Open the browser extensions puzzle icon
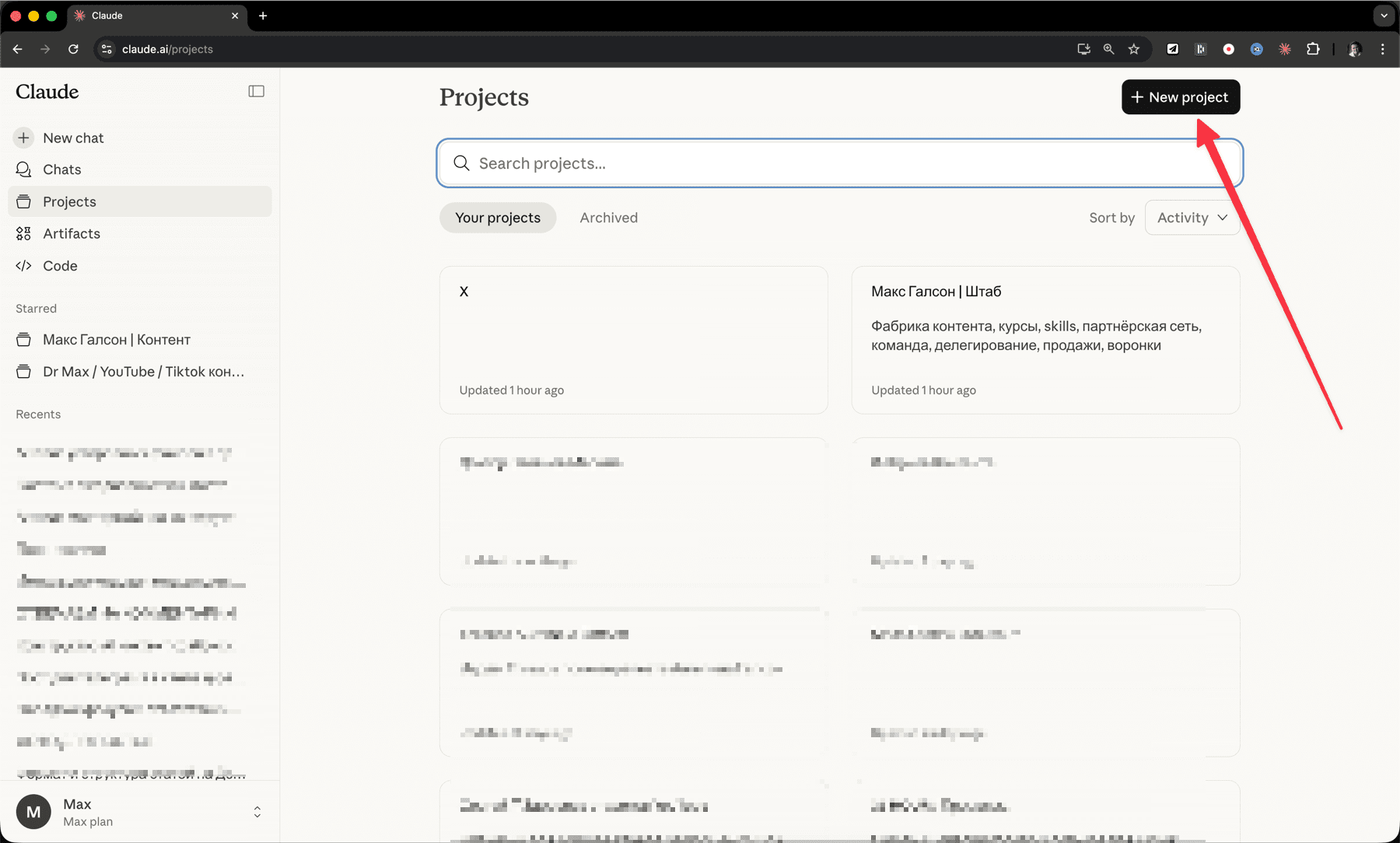Image resolution: width=1400 pixels, height=843 pixels. pyautogui.click(x=1313, y=49)
